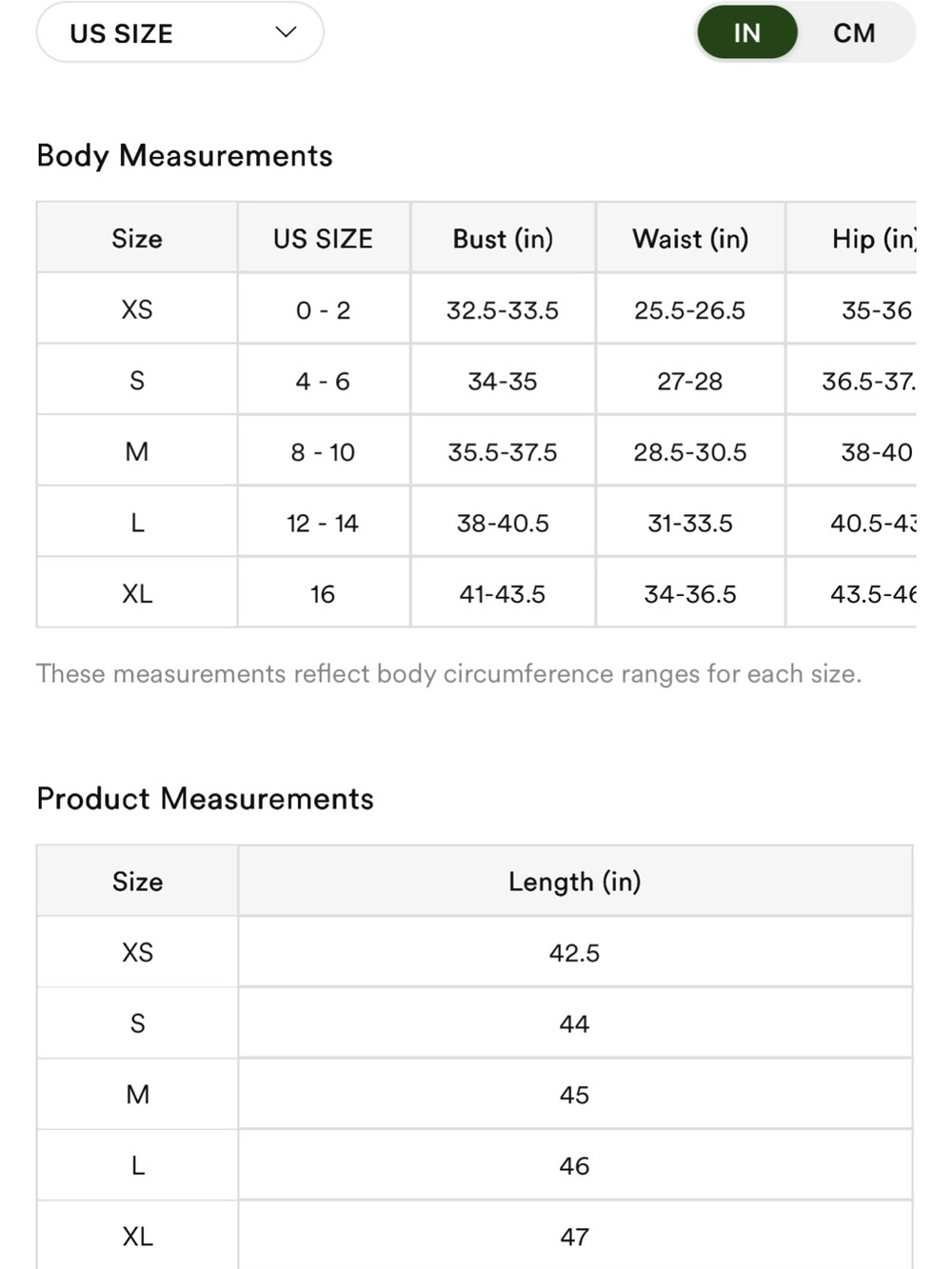This screenshot has height=1269, width=952.
Task: Click the Length (in) column header
Action: tap(575, 882)
